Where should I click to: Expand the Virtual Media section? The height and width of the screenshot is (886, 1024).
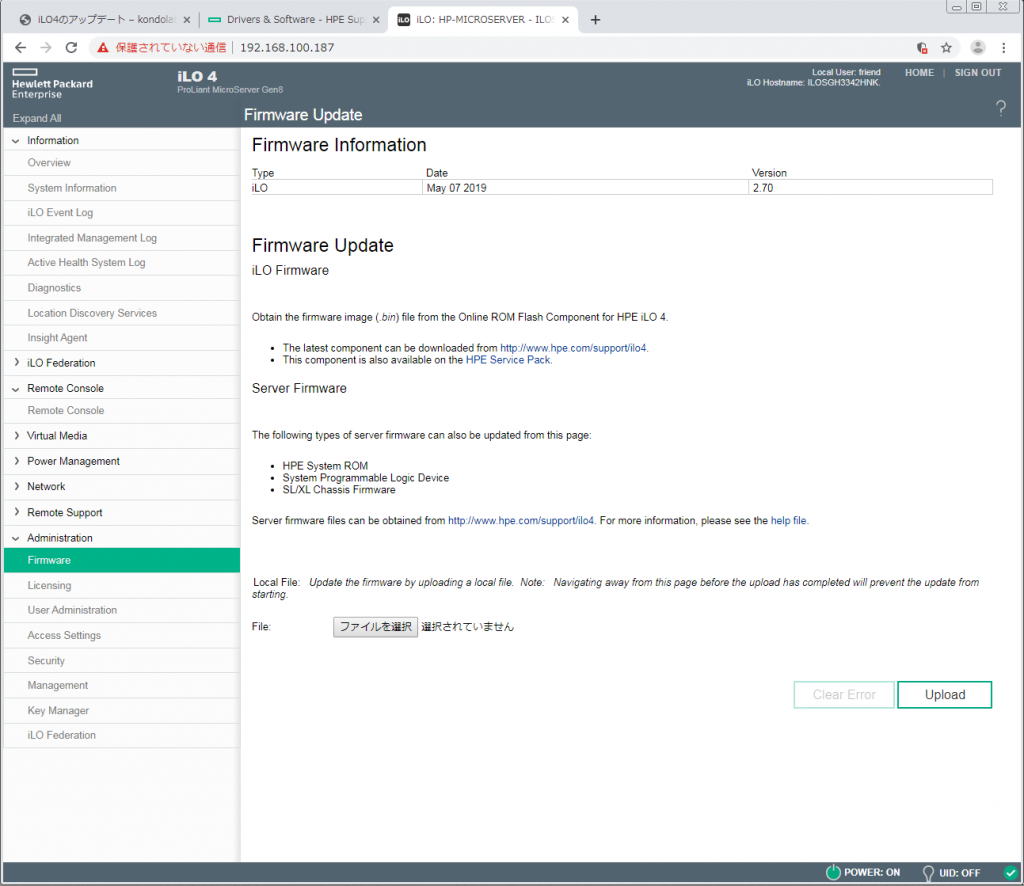pyautogui.click(x=57, y=436)
